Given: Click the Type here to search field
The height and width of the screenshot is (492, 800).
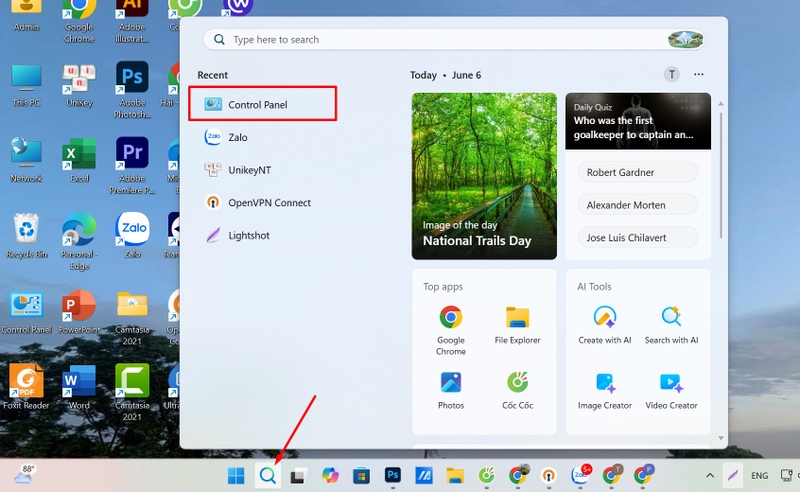Looking at the screenshot, I should pyautogui.click(x=453, y=39).
